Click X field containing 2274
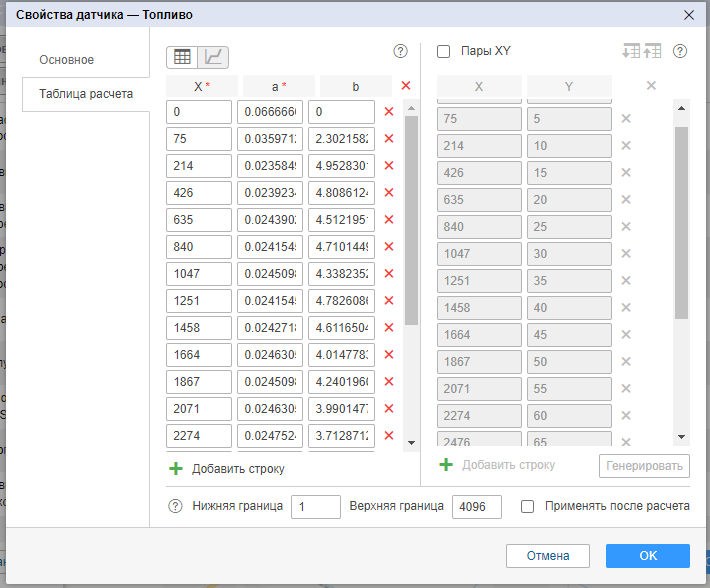The width and height of the screenshot is (710, 588). 199,436
